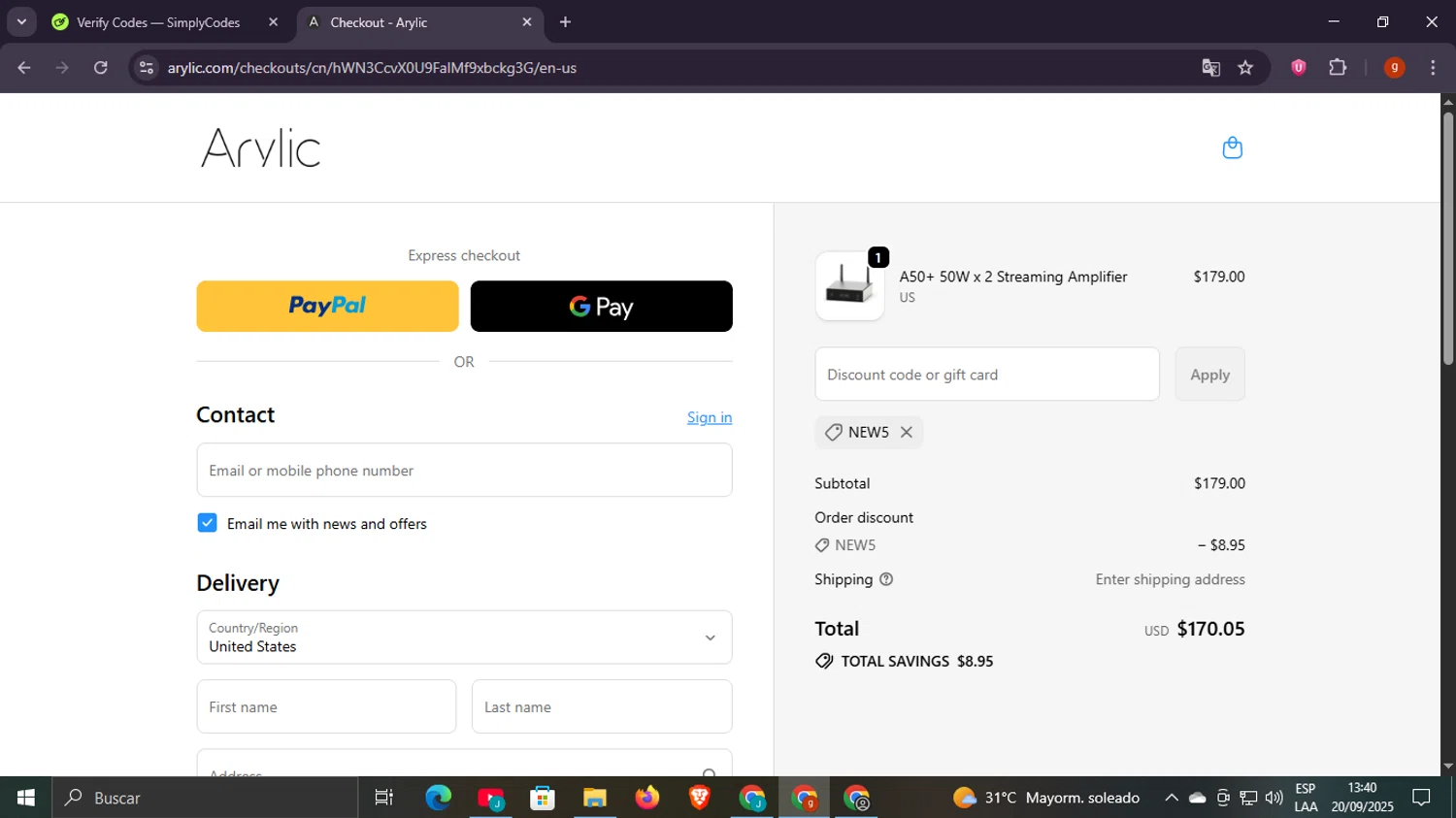View site information icon in address bar
This screenshot has height=818, width=1456.
pyautogui.click(x=147, y=68)
